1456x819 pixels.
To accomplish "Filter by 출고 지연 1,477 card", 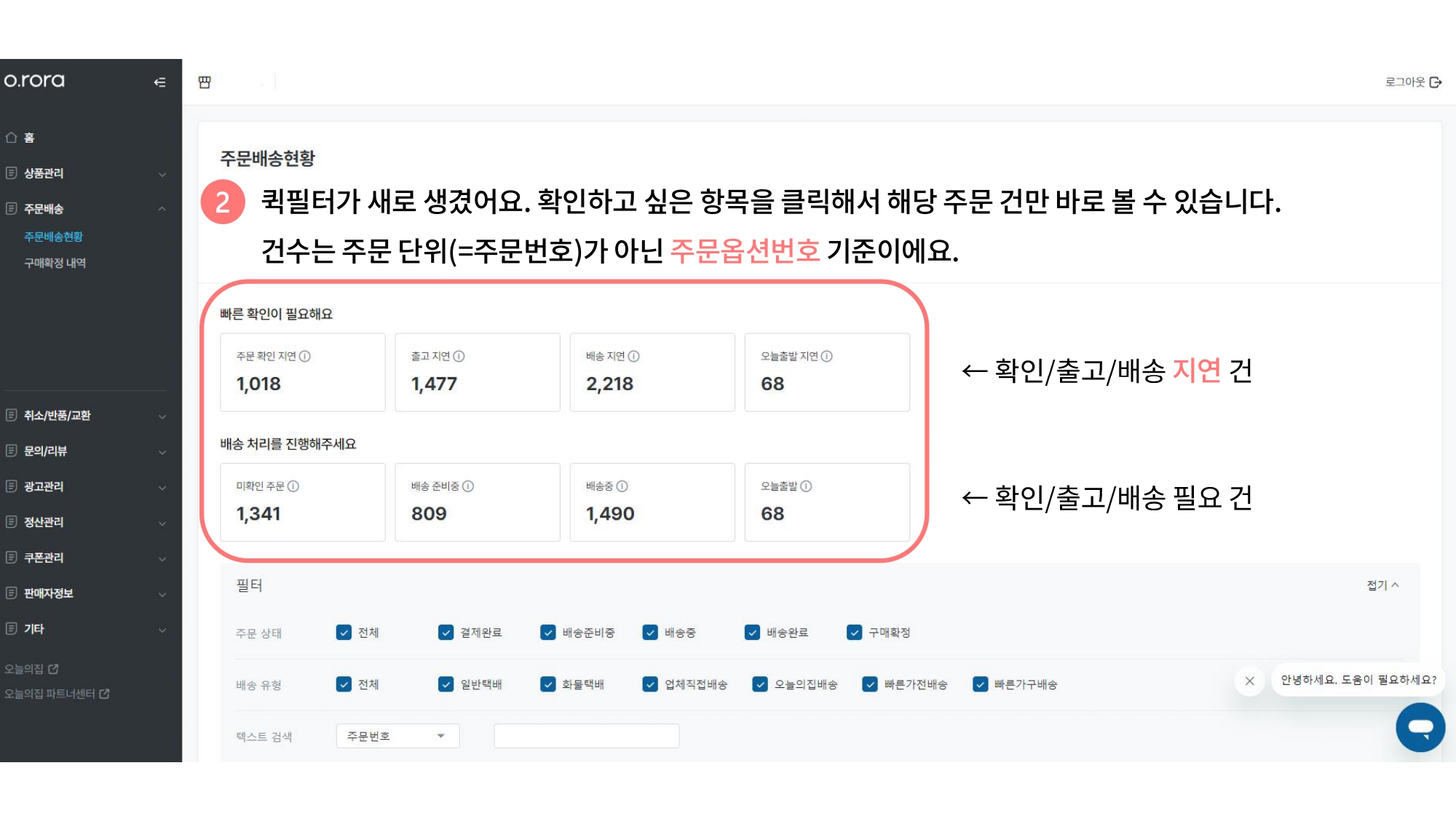I will 478,372.
